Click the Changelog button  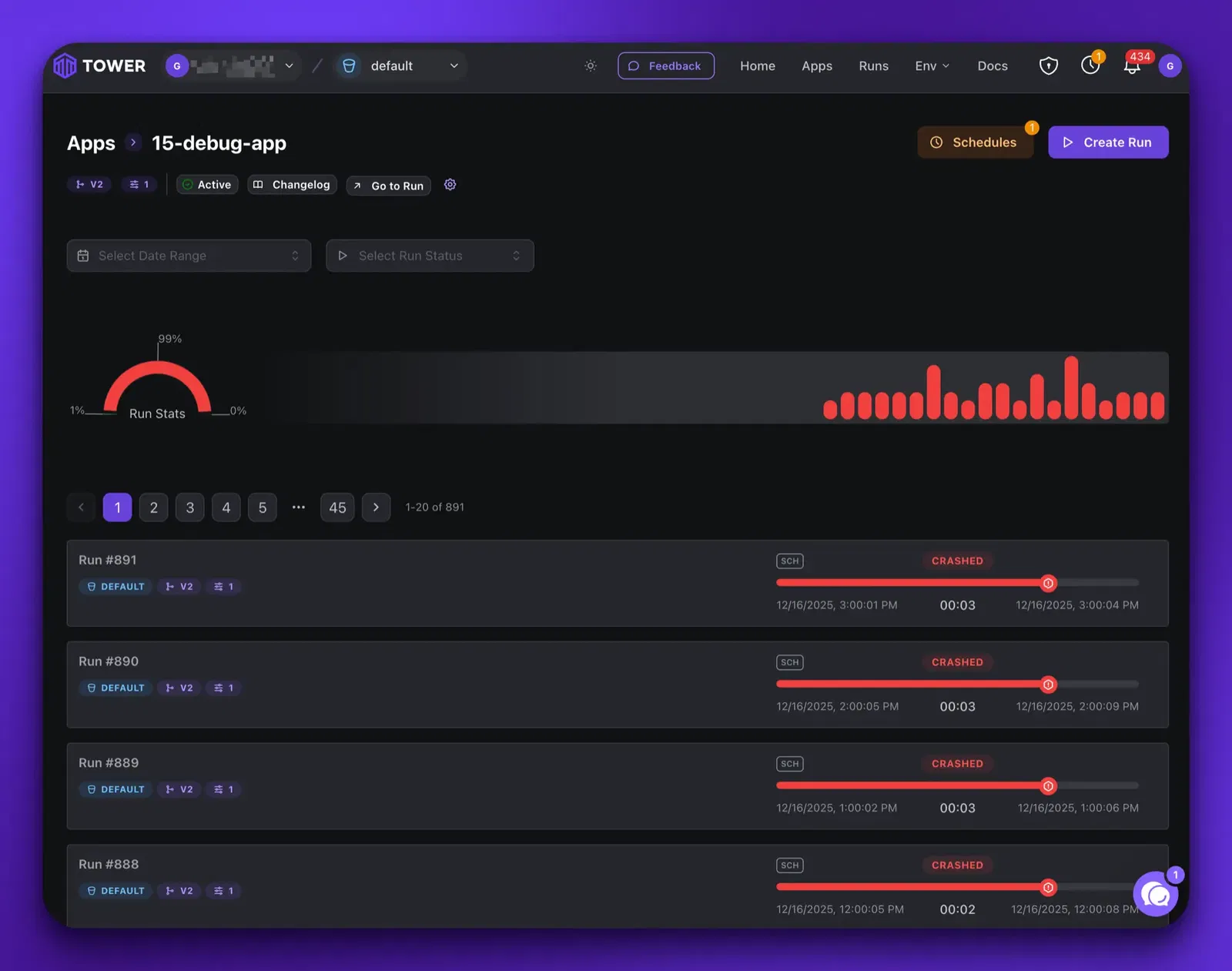[x=292, y=185]
